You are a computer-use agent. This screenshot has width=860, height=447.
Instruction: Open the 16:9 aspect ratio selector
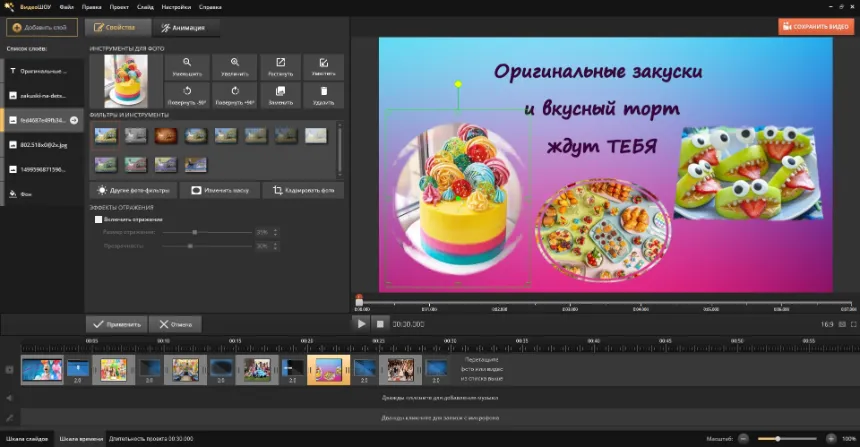(x=827, y=324)
